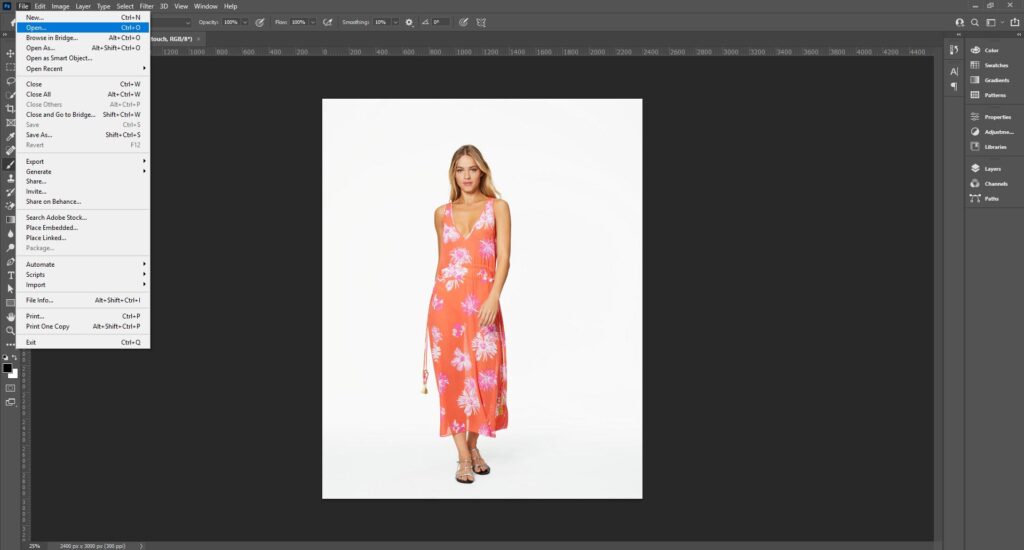The width and height of the screenshot is (1024, 550).
Task: Select the Zoom tool in toolbar
Action: [x=10, y=331]
